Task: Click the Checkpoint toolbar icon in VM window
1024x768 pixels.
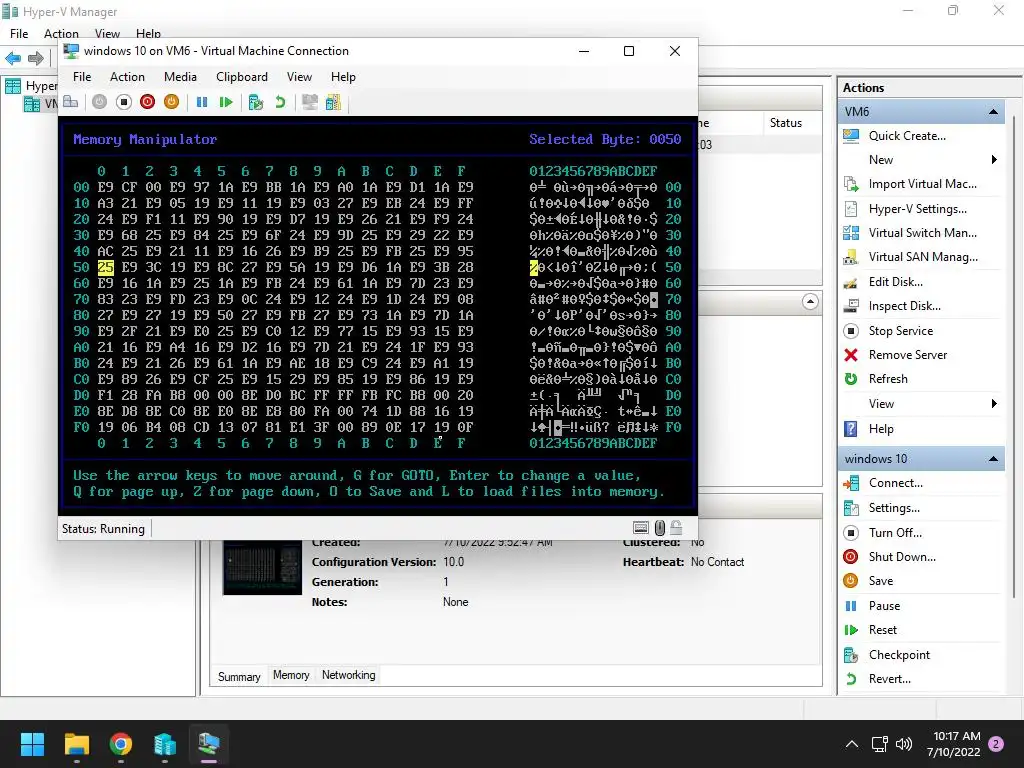Action: [x=256, y=102]
